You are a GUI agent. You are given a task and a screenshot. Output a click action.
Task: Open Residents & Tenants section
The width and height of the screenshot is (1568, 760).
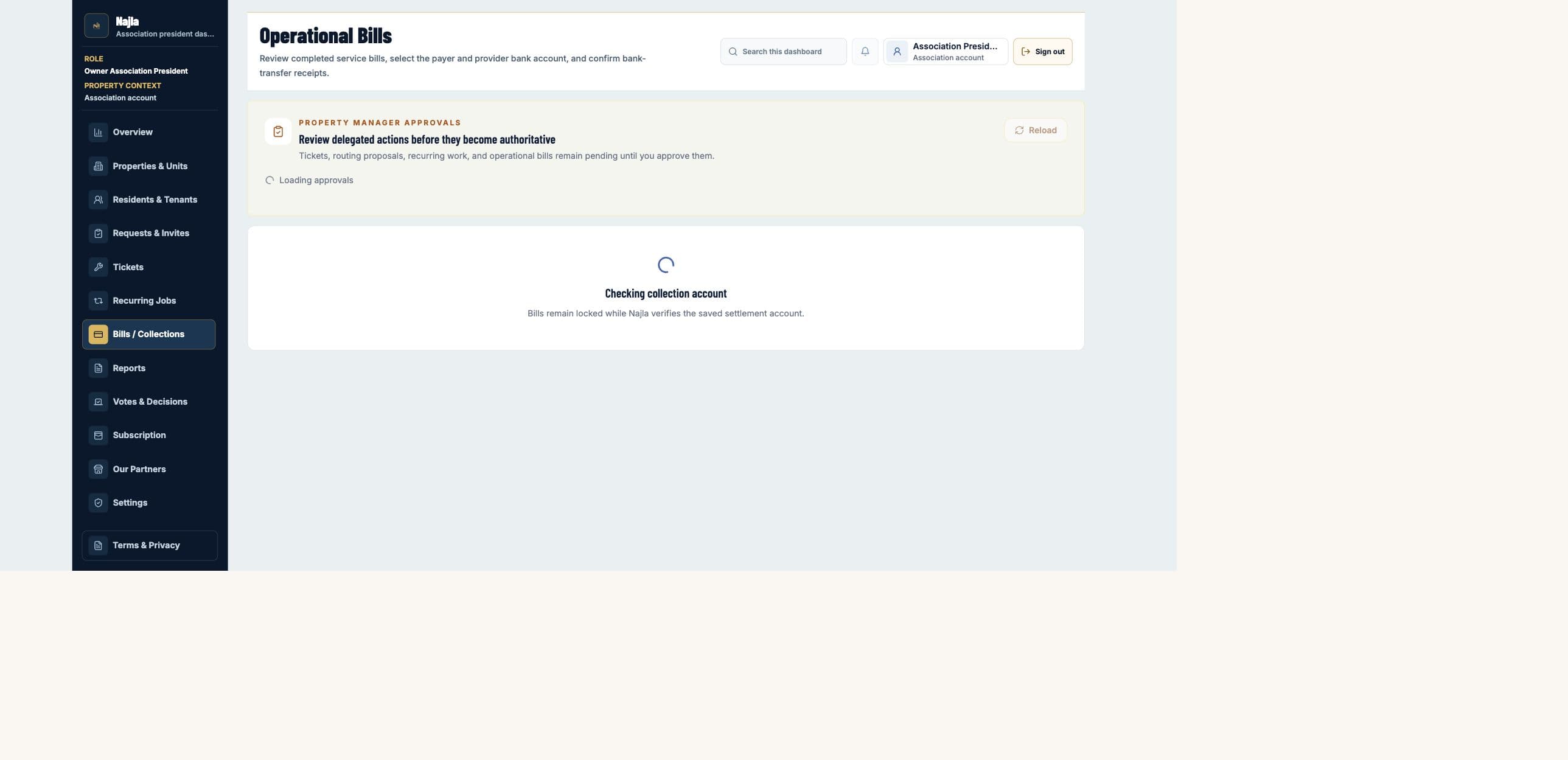149,200
